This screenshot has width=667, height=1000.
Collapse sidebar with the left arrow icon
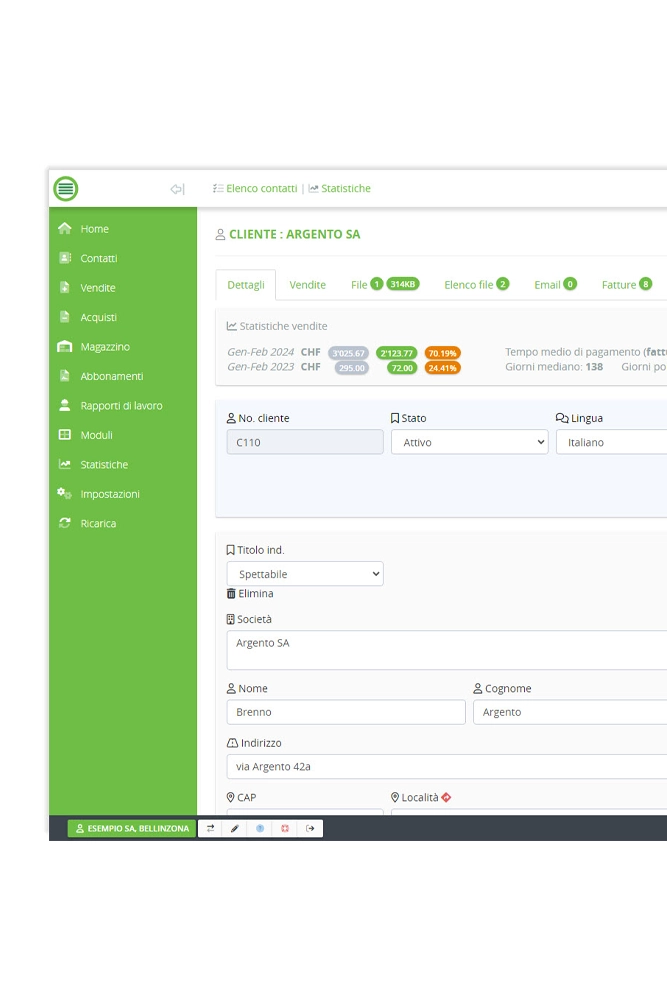coord(177,189)
